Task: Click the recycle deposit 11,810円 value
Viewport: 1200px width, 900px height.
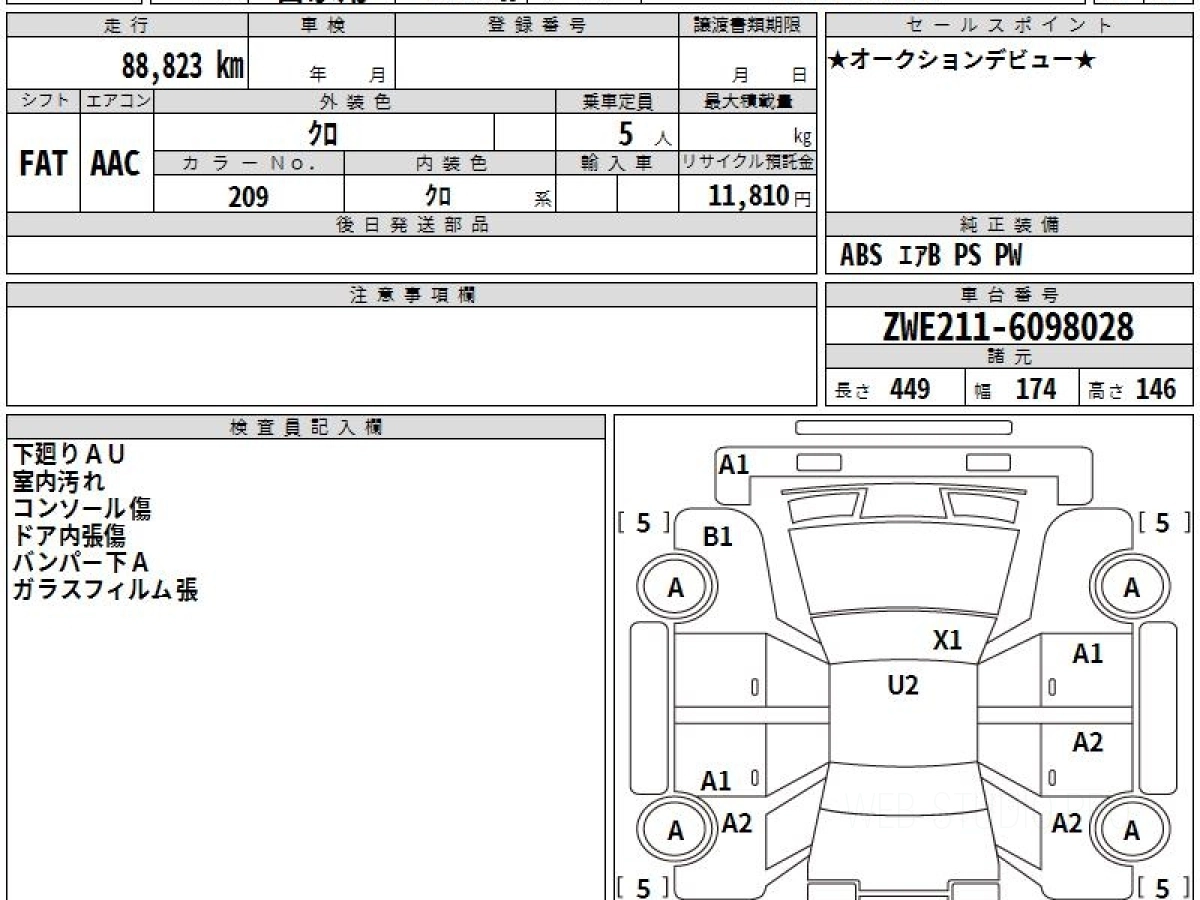Action: point(760,196)
